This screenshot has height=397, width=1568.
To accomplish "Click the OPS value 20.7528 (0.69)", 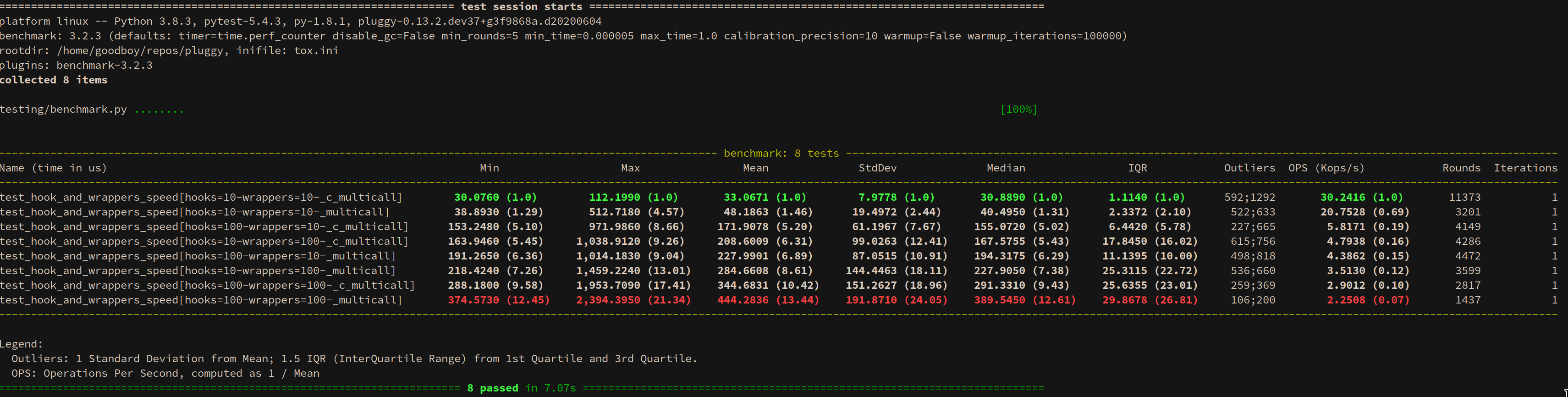I will pos(1364,212).
